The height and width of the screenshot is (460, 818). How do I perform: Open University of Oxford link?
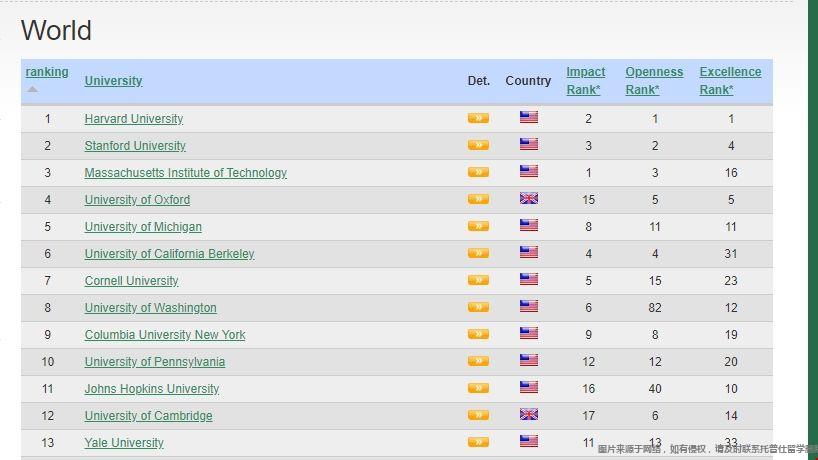pos(137,200)
